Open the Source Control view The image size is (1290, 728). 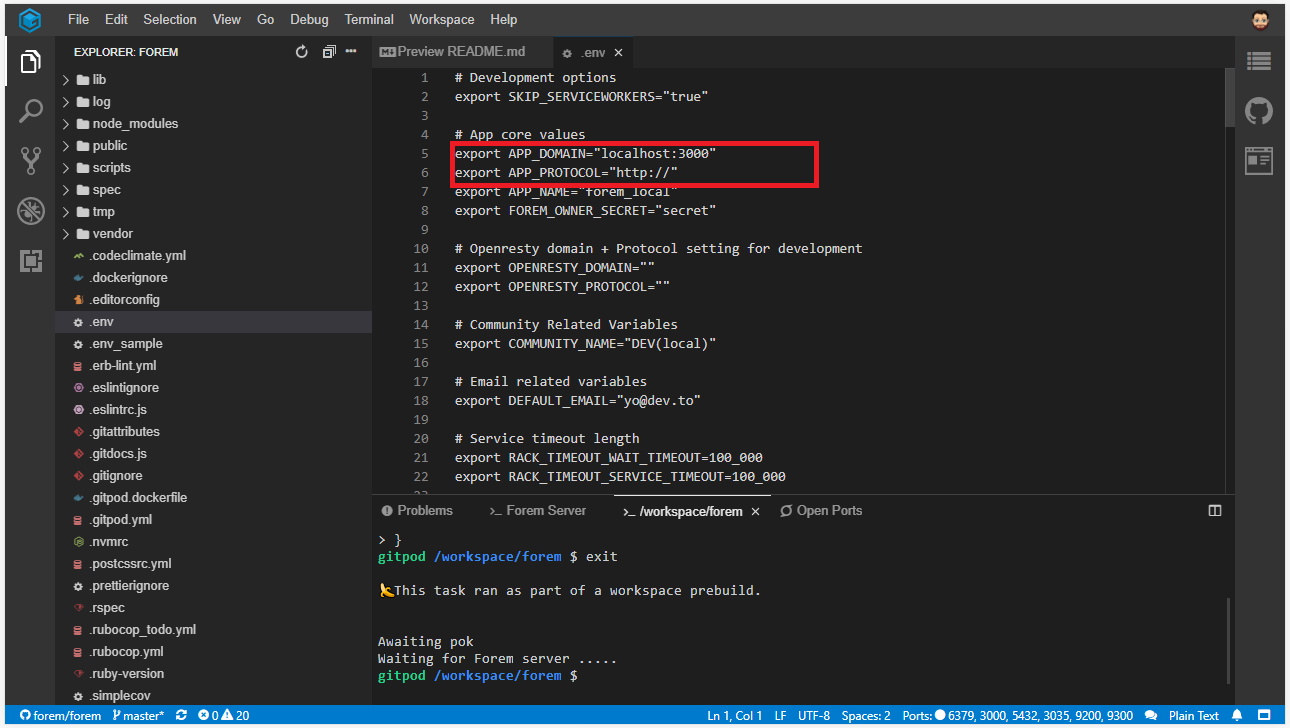[30, 161]
